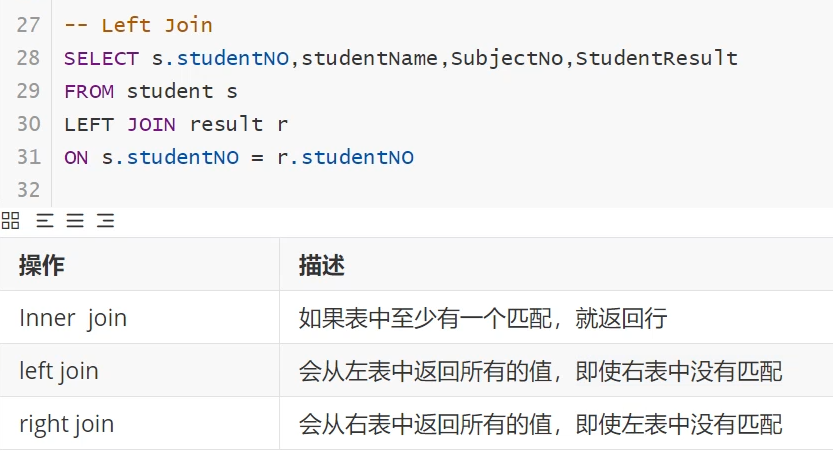833x465 pixels.
Task: Align table content to the left
Action: [x=45, y=221]
